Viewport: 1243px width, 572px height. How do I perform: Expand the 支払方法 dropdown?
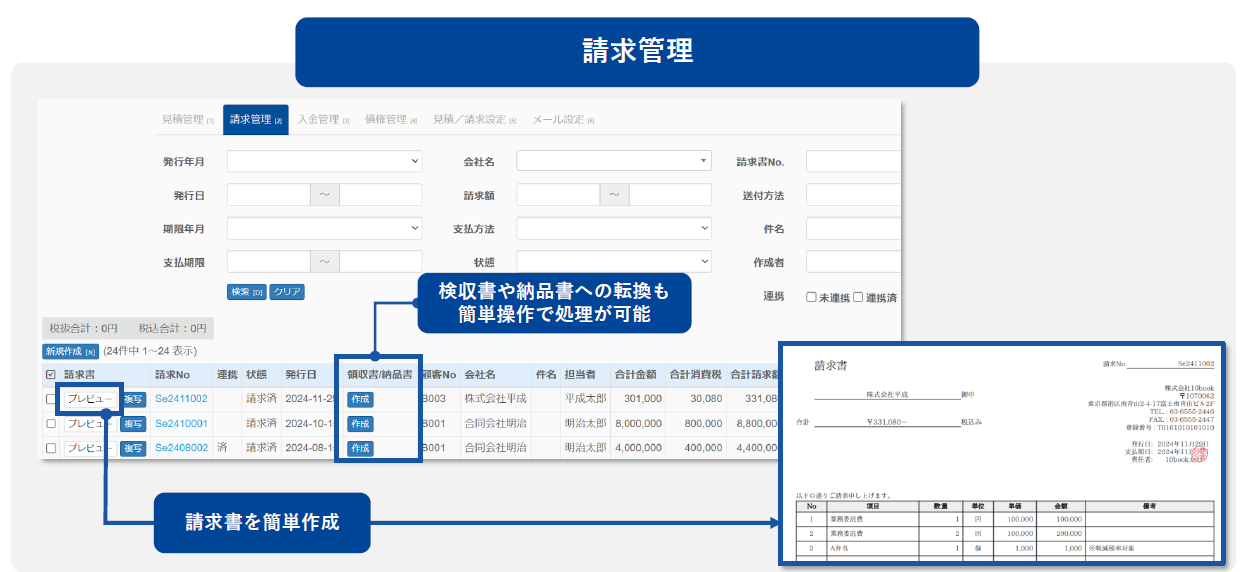[613, 228]
